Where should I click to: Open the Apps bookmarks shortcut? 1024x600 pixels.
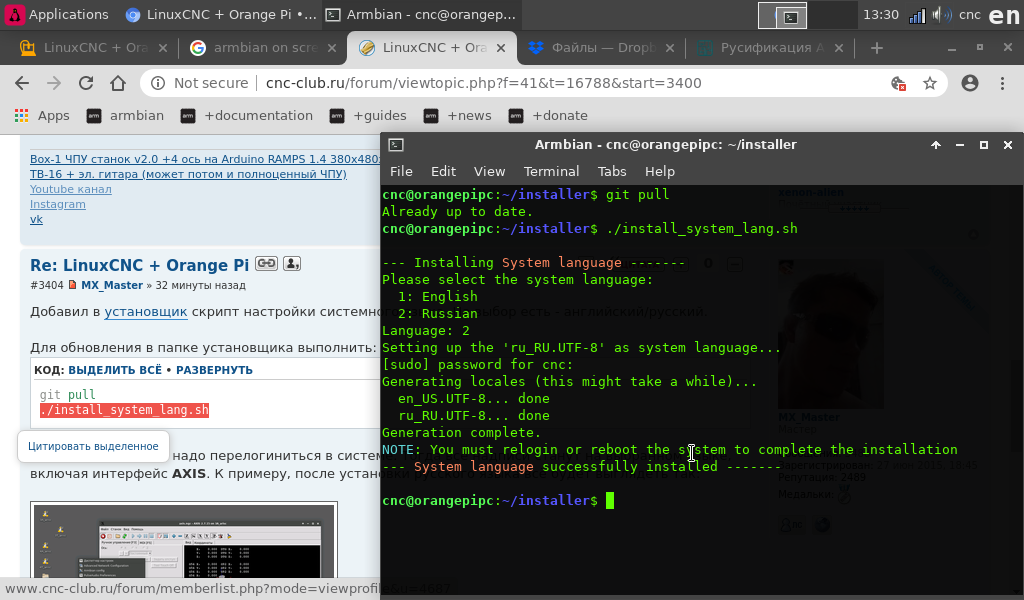click(x=42, y=116)
